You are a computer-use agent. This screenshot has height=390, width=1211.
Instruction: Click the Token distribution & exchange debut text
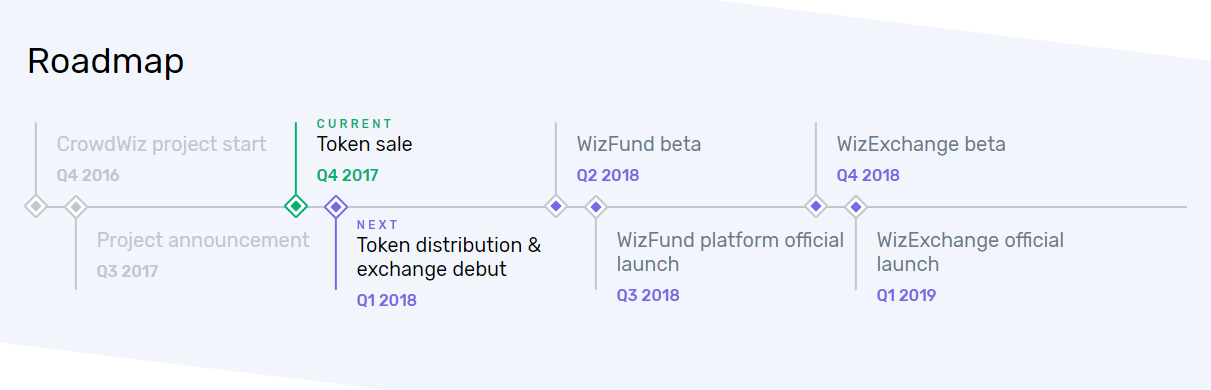tap(449, 257)
